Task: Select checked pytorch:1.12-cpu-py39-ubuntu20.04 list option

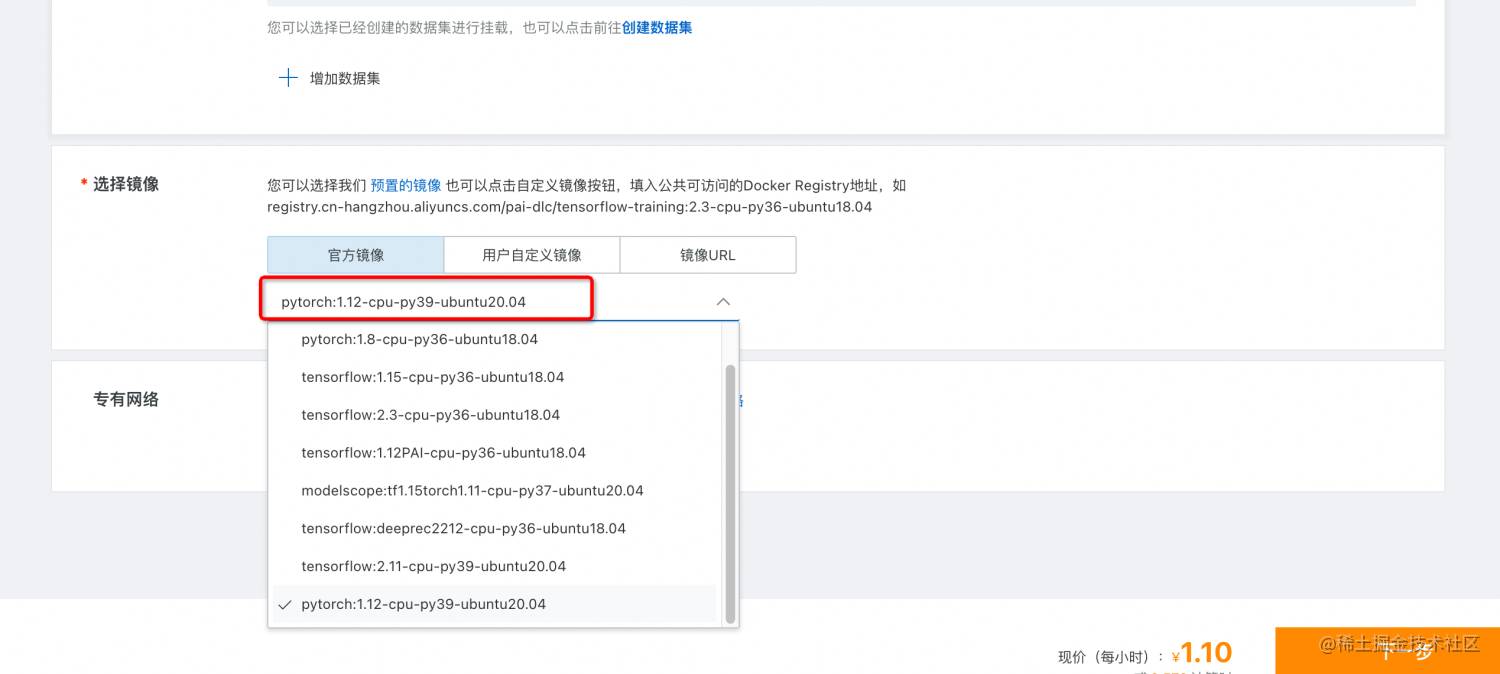Action: click(x=494, y=604)
